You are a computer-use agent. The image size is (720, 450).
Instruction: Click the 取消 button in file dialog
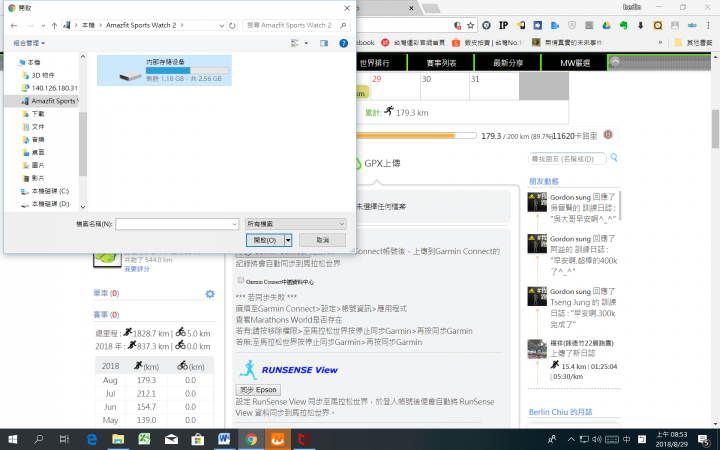pyautogui.click(x=322, y=240)
